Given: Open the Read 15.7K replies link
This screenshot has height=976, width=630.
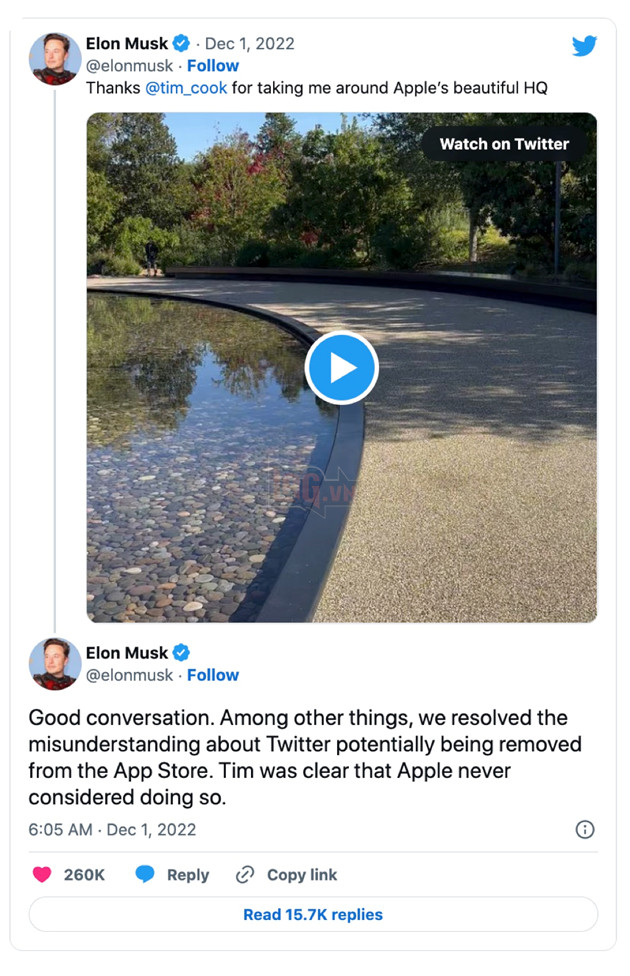Looking at the screenshot, I should click(x=313, y=914).
